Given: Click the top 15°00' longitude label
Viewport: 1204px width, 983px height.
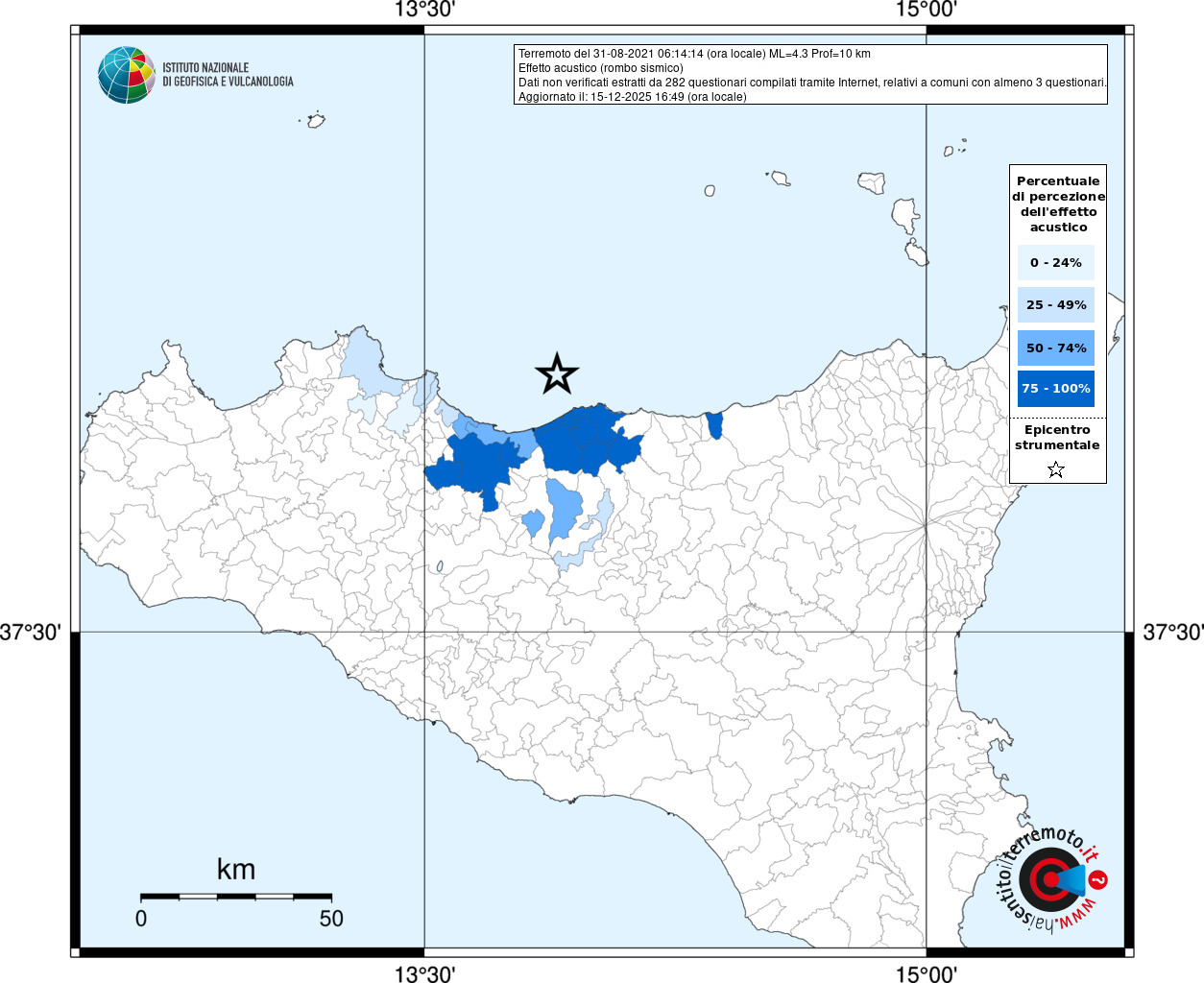Looking at the screenshot, I should [927, 10].
